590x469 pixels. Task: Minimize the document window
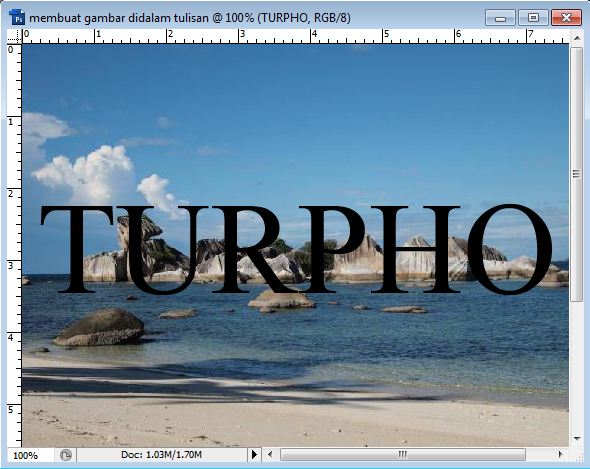pos(500,18)
